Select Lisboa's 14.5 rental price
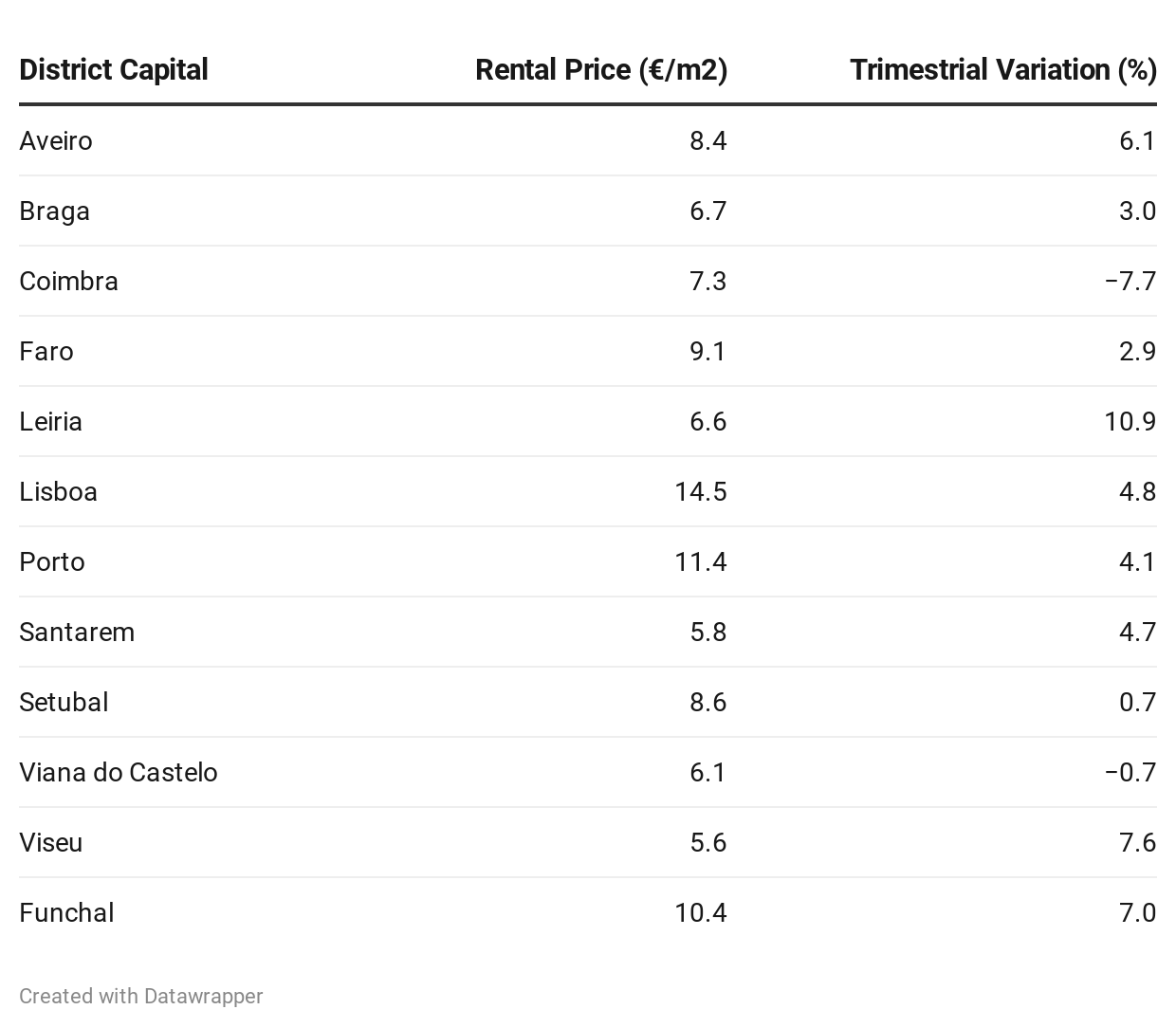The image size is (1176, 1028). pyautogui.click(x=701, y=492)
